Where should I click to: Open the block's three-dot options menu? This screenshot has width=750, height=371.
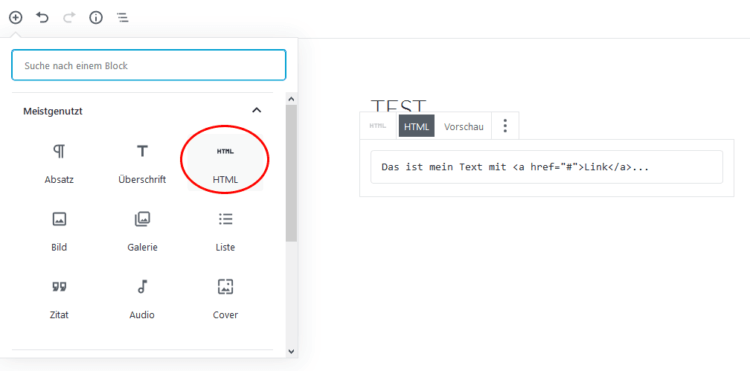pyautogui.click(x=505, y=126)
